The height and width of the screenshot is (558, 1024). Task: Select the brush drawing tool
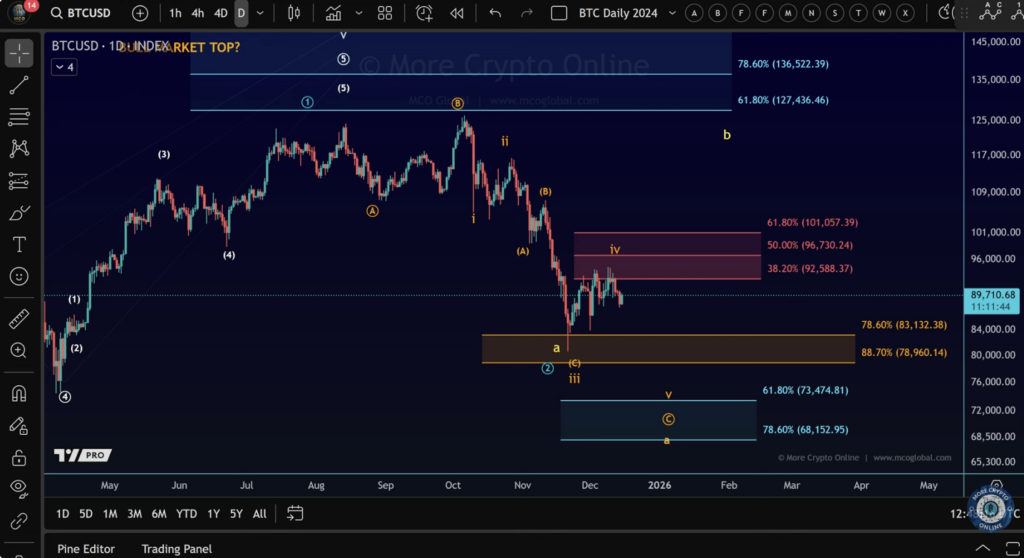coord(19,213)
